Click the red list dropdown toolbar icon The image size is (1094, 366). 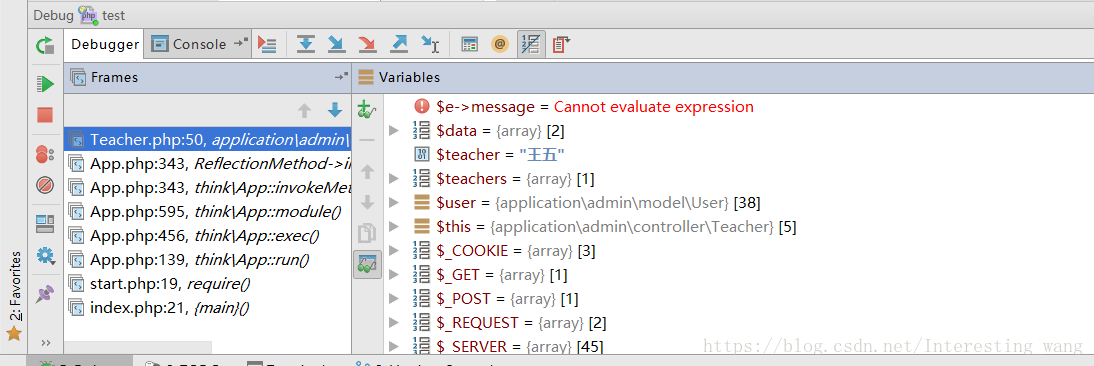[562, 45]
